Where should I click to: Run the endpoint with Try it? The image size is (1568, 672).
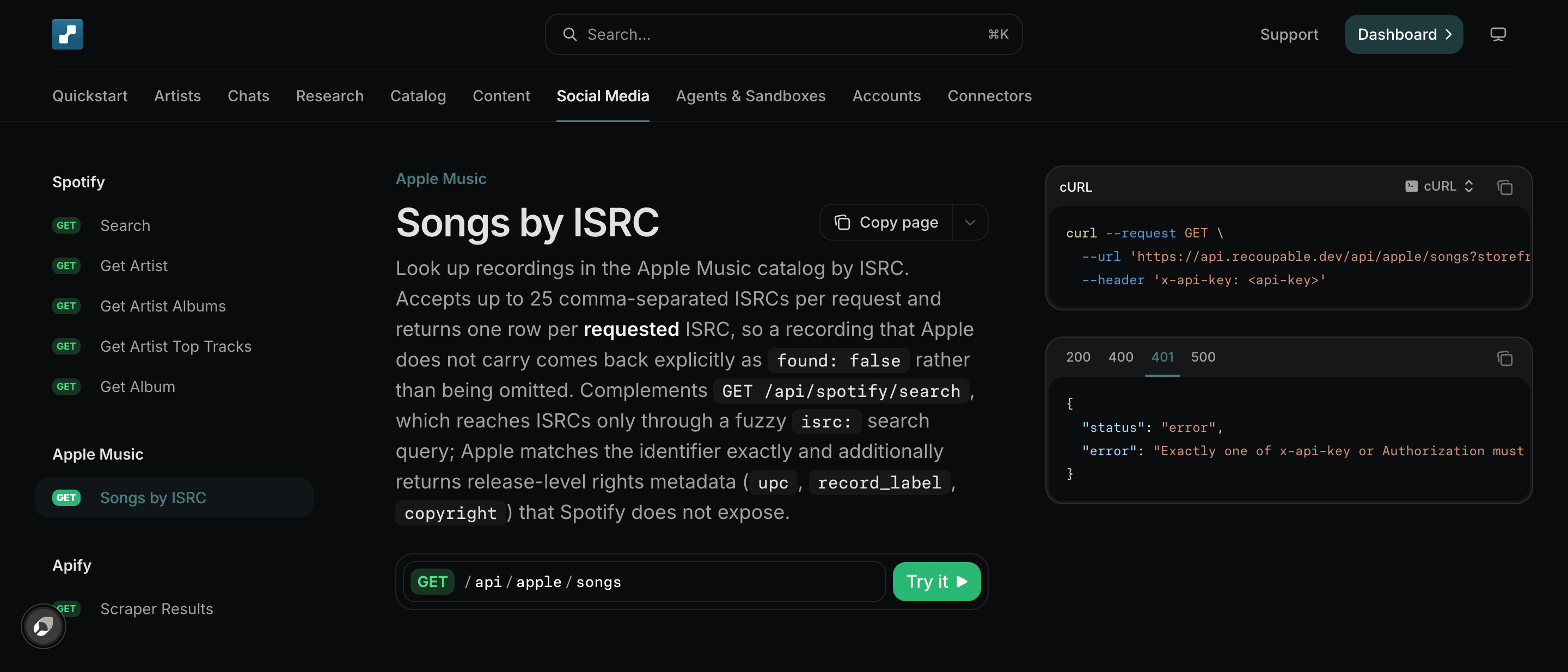coord(937,581)
